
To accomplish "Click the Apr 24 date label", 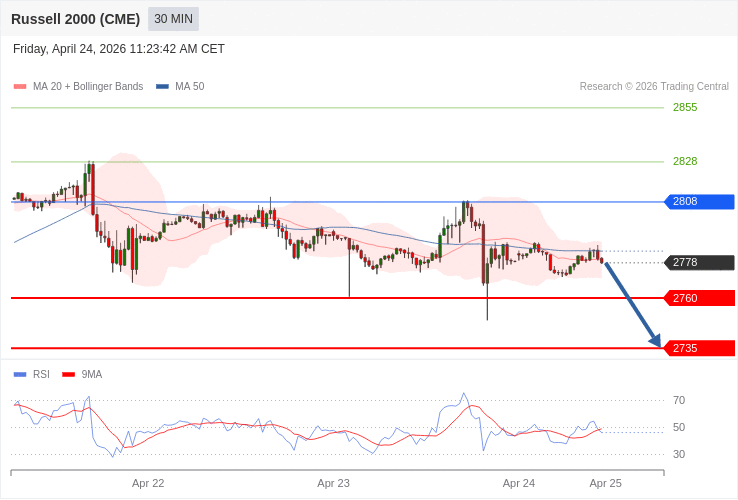I will coord(519,483).
